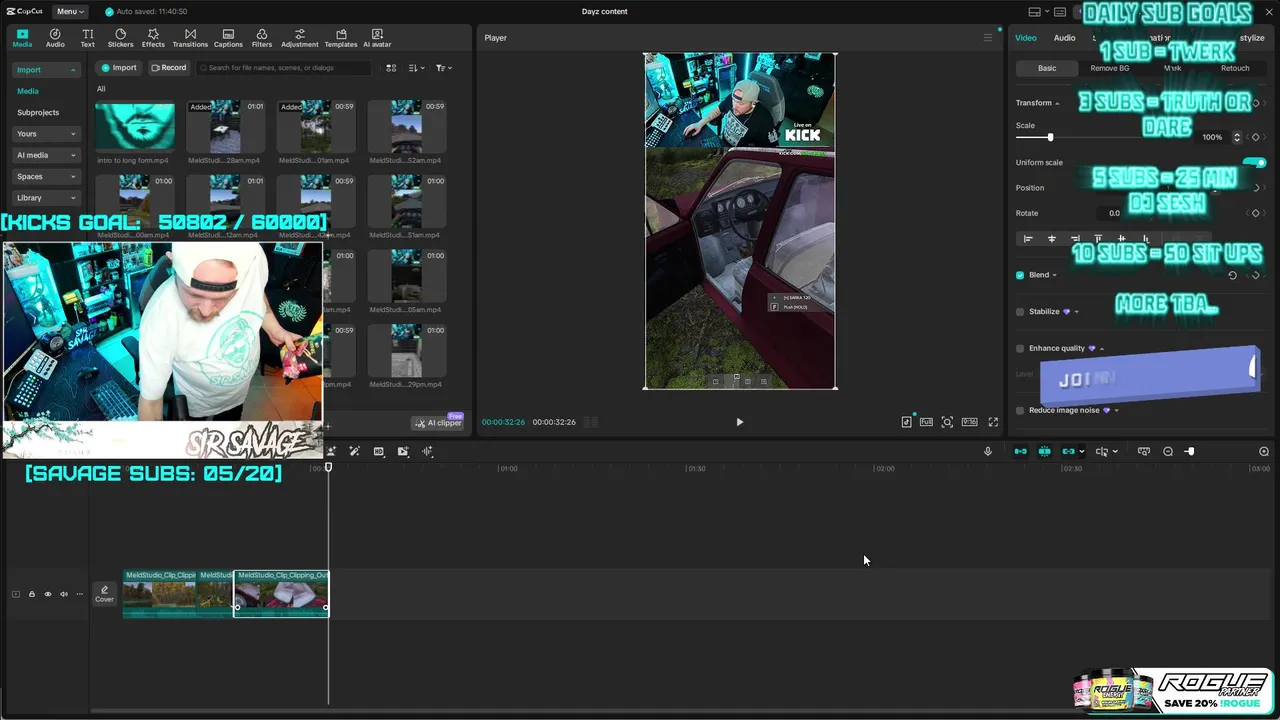Toggle the Uniform scale switch
The image size is (1280, 720).
pyautogui.click(x=1256, y=163)
